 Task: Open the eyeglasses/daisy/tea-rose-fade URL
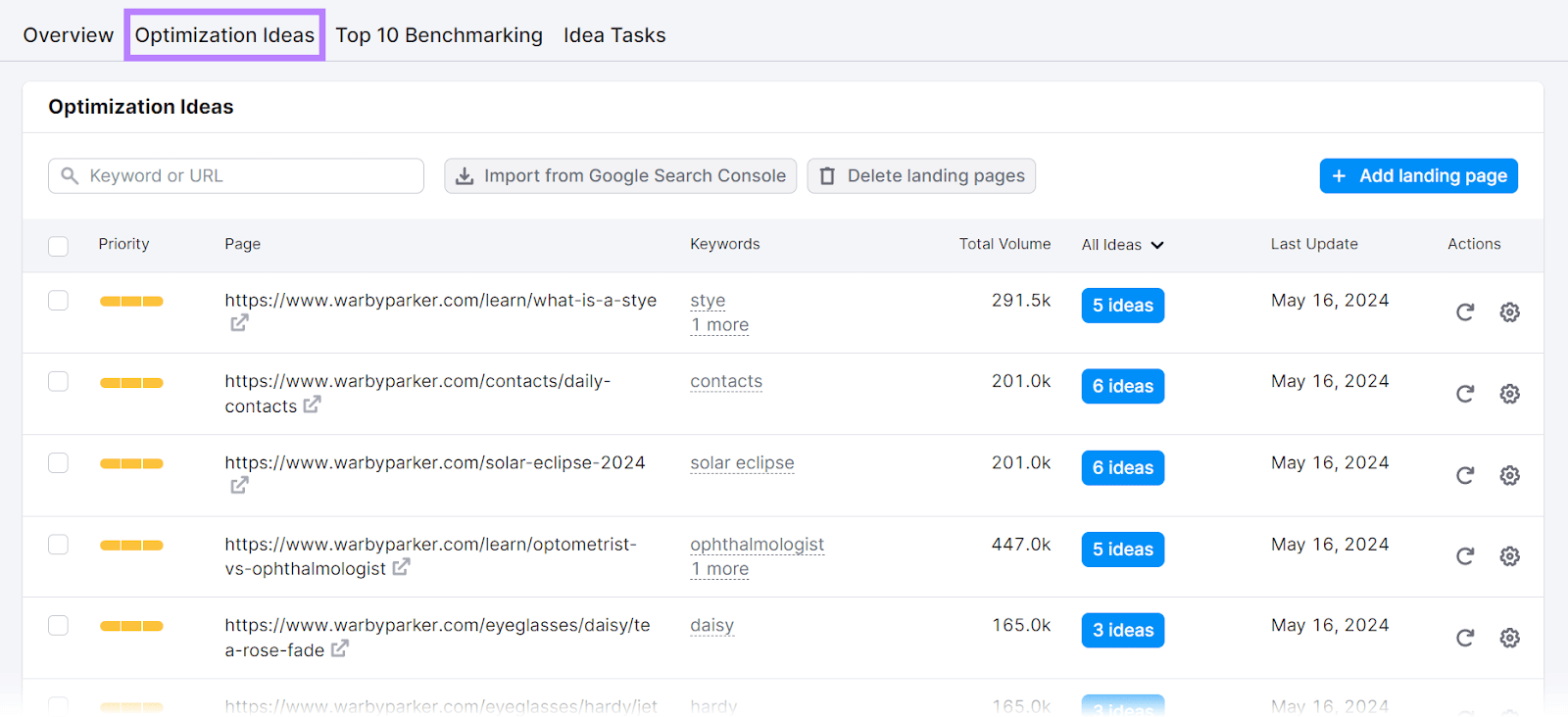coord(437,638)
